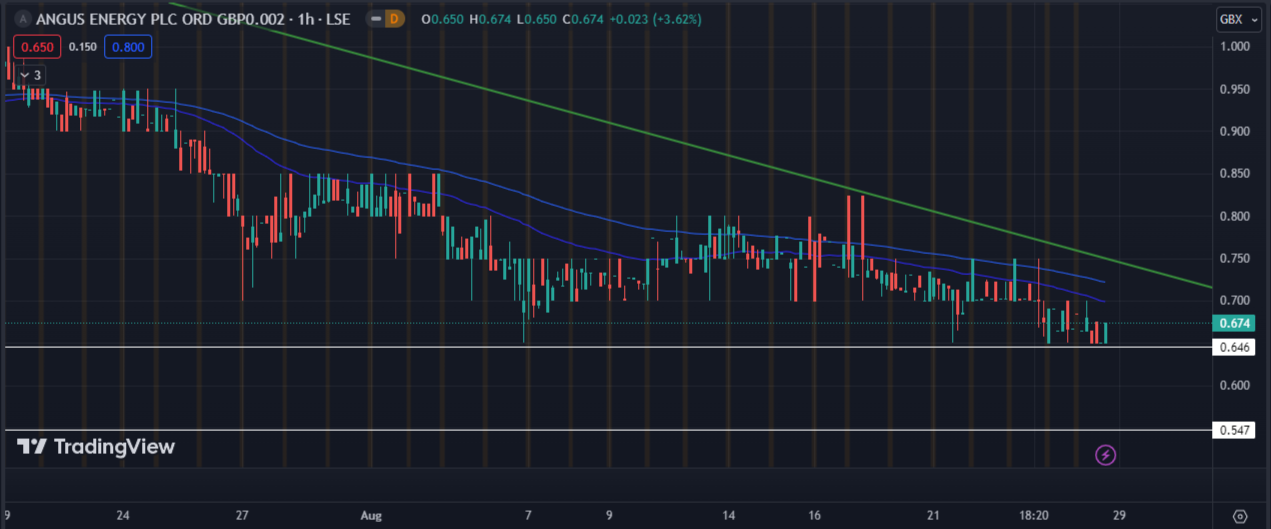Click the high value H0.674
Viewport: 1271px width, 529px height.
(488, 19)
